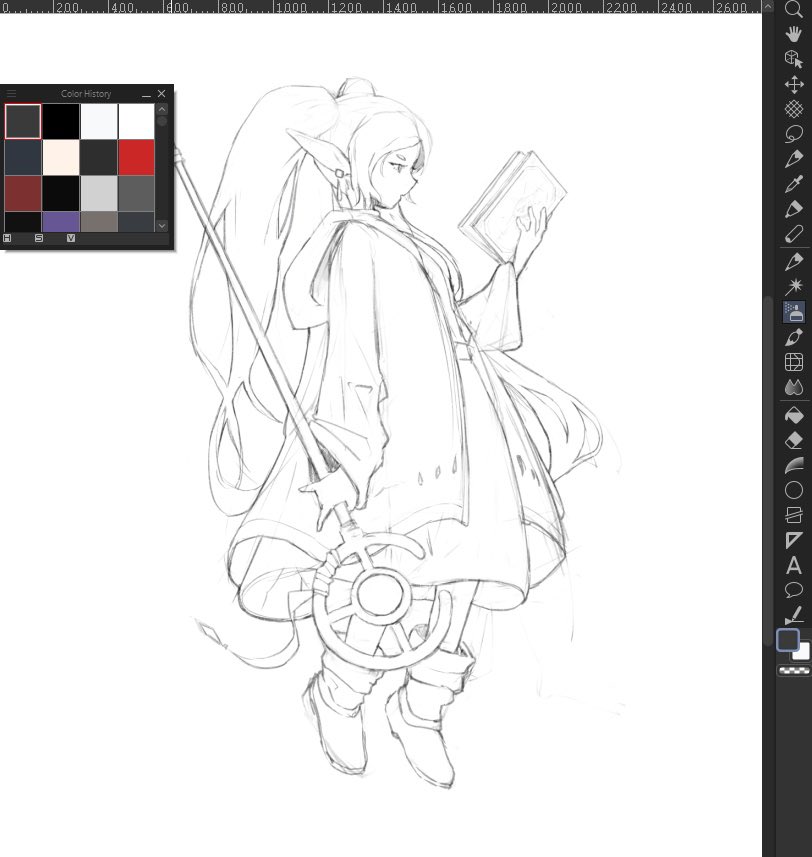812x857 pixels.
Task: Click the V value label in Color History
Action: point(70,238)
